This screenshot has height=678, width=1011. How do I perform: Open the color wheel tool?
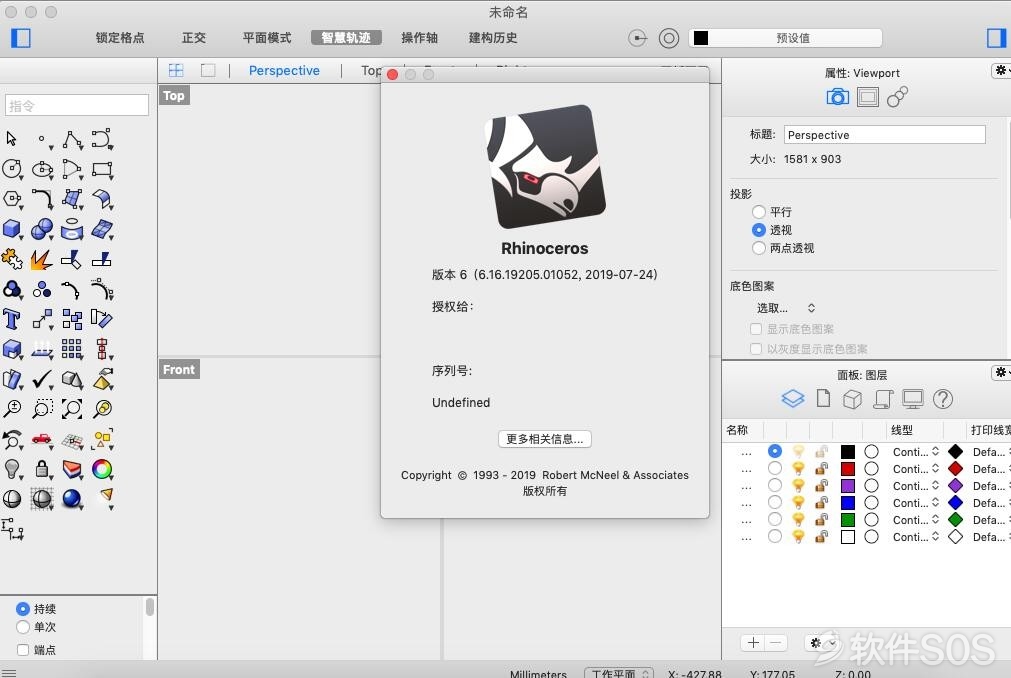102,469
